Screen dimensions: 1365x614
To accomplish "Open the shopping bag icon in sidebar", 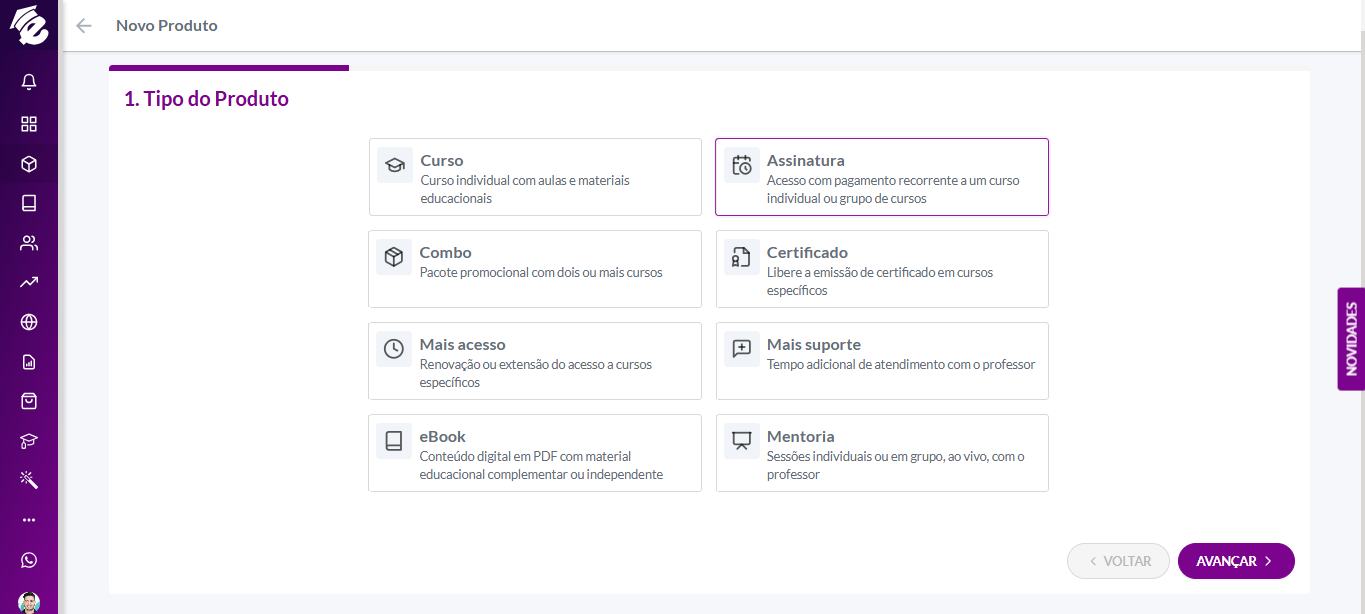I will pyautogui.click(x=29, y=401).
